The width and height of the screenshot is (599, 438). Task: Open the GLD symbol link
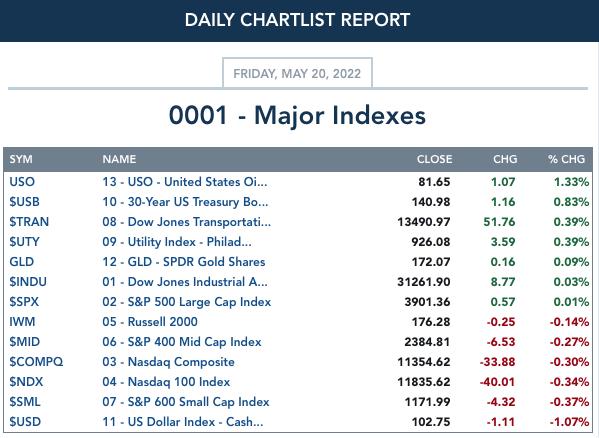[x=22, y=262]
